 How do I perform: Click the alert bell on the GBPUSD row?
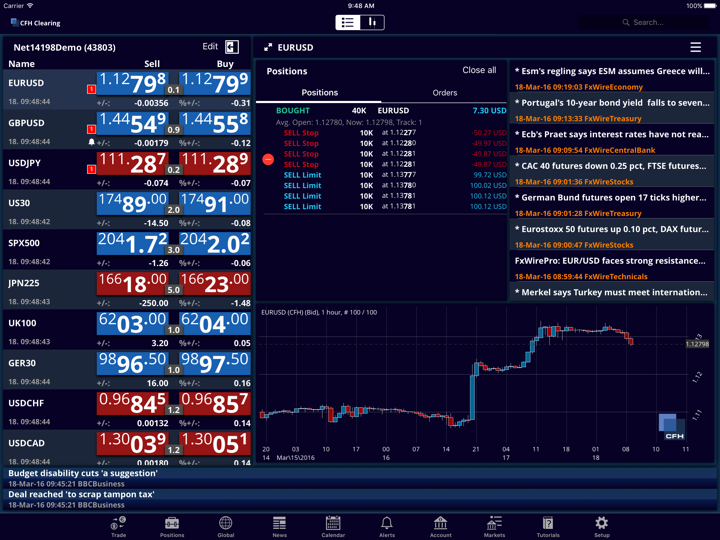pos(92,142)
